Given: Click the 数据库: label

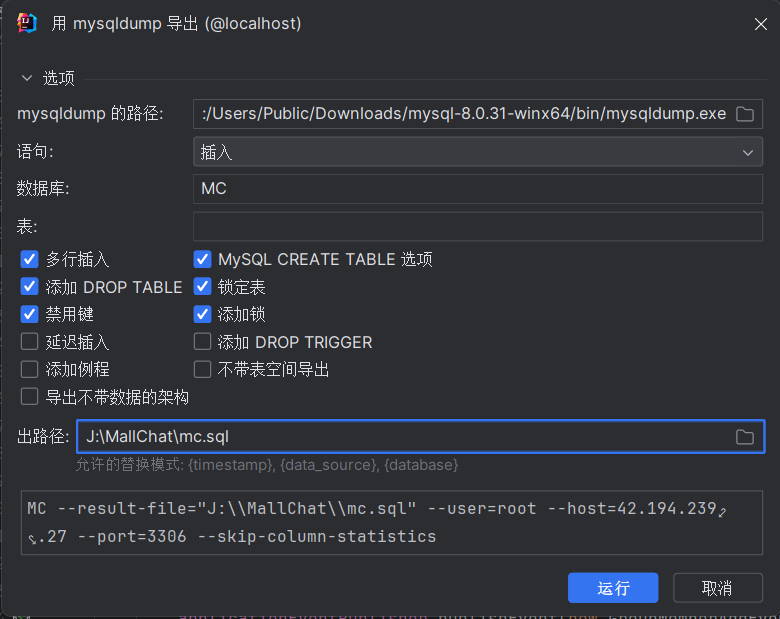Looking at the screenshot, I should pyautogui.click(x=43, y=189).
